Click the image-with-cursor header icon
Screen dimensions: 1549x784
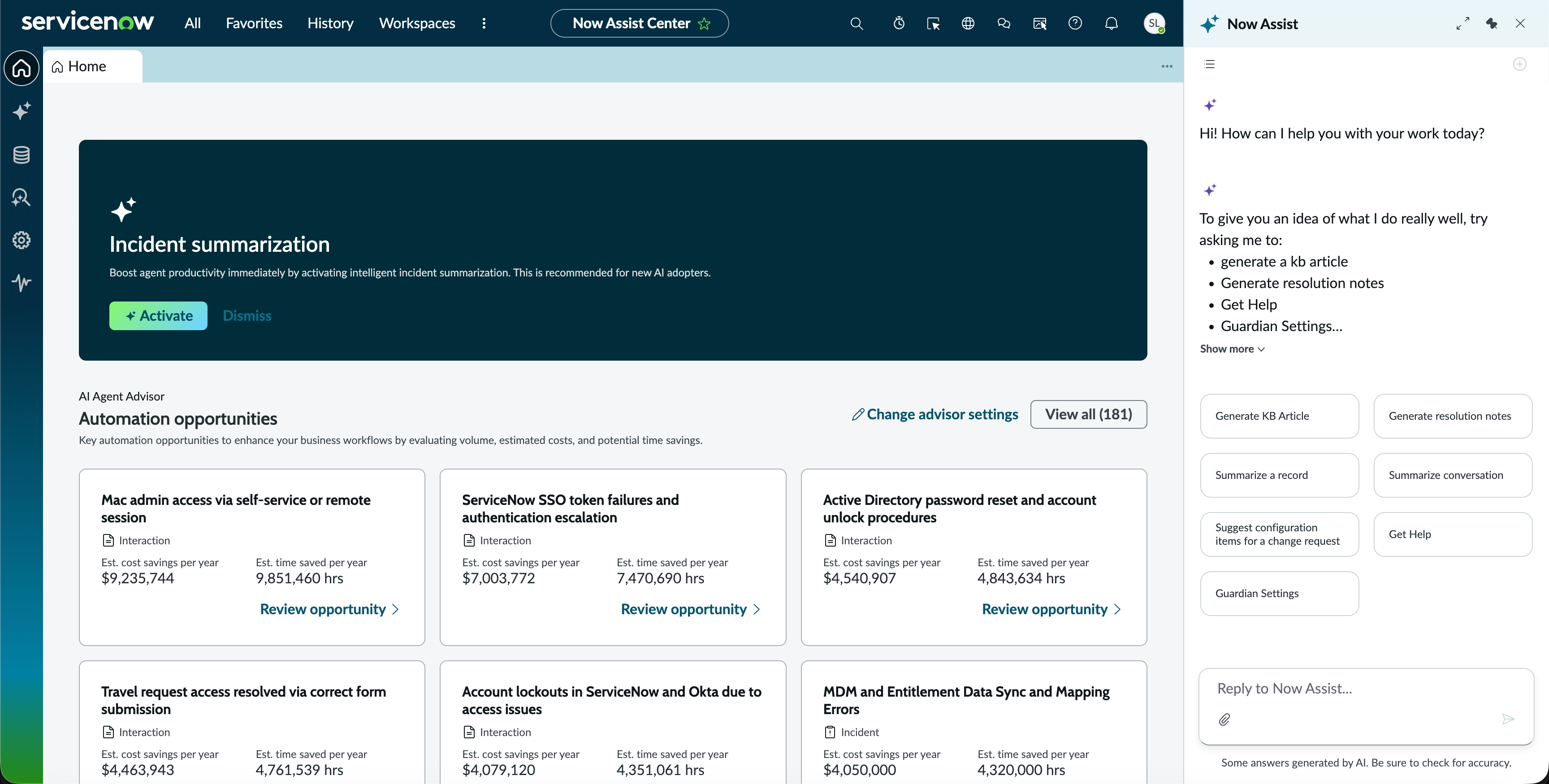coord(1040,23)
